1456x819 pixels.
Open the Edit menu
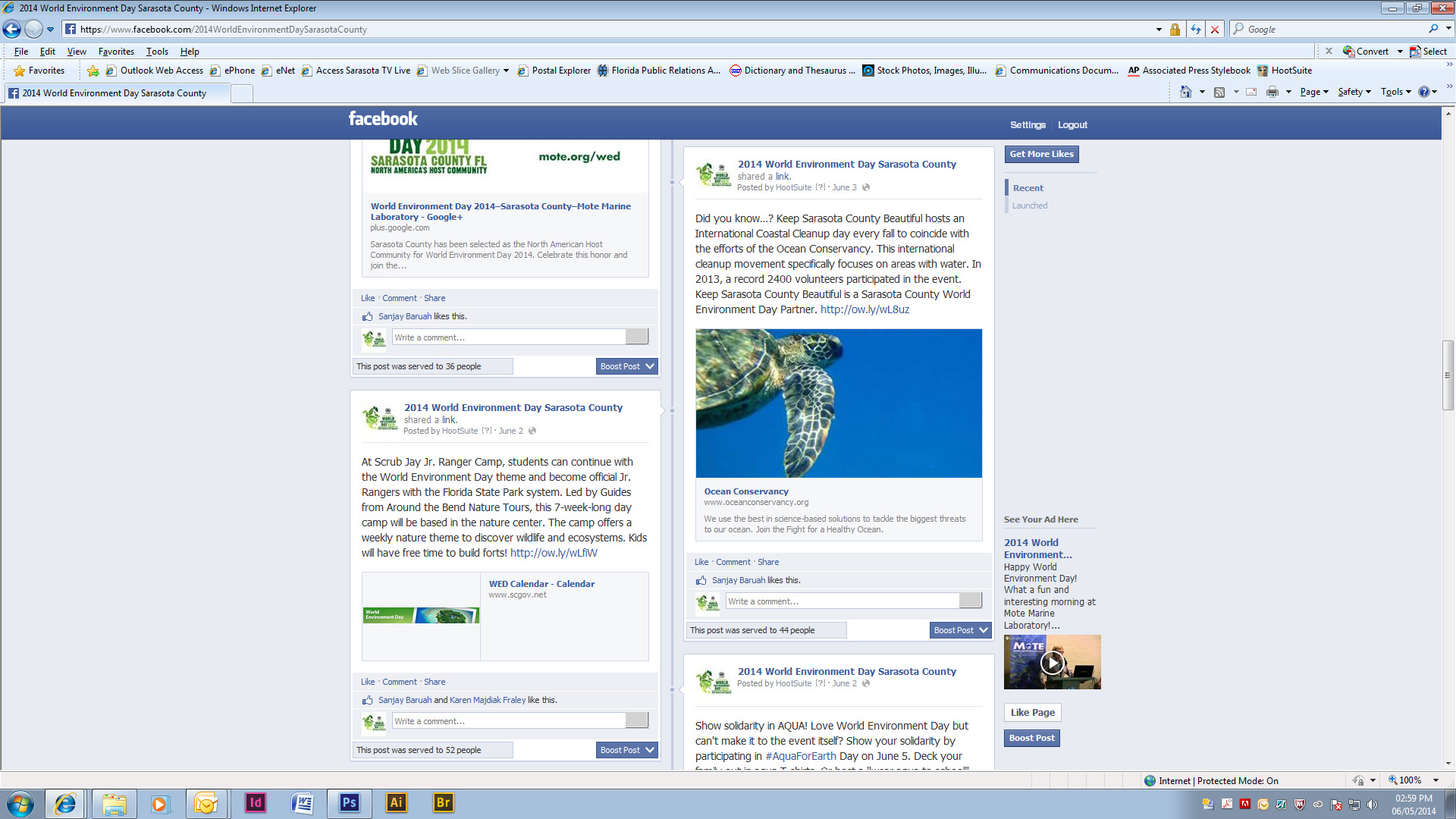(48, 52)
